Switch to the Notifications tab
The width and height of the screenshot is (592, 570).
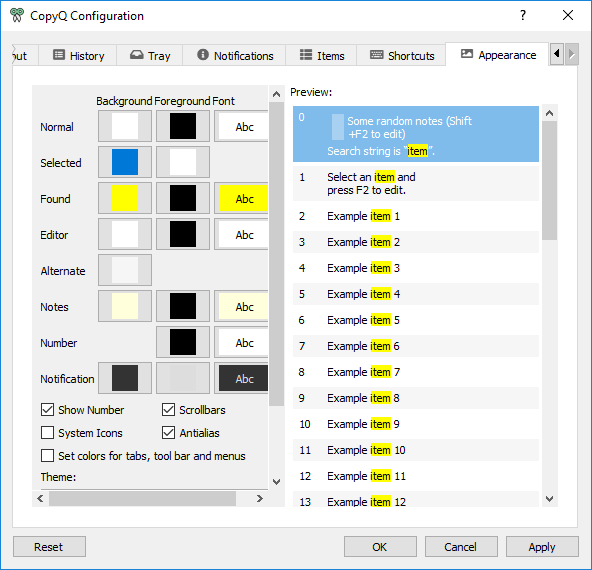234,55
